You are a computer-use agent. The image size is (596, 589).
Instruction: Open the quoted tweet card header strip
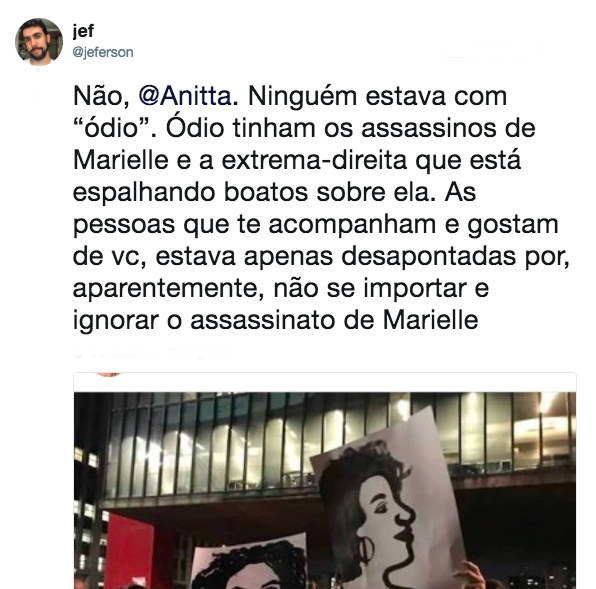[x=325, y=382]
